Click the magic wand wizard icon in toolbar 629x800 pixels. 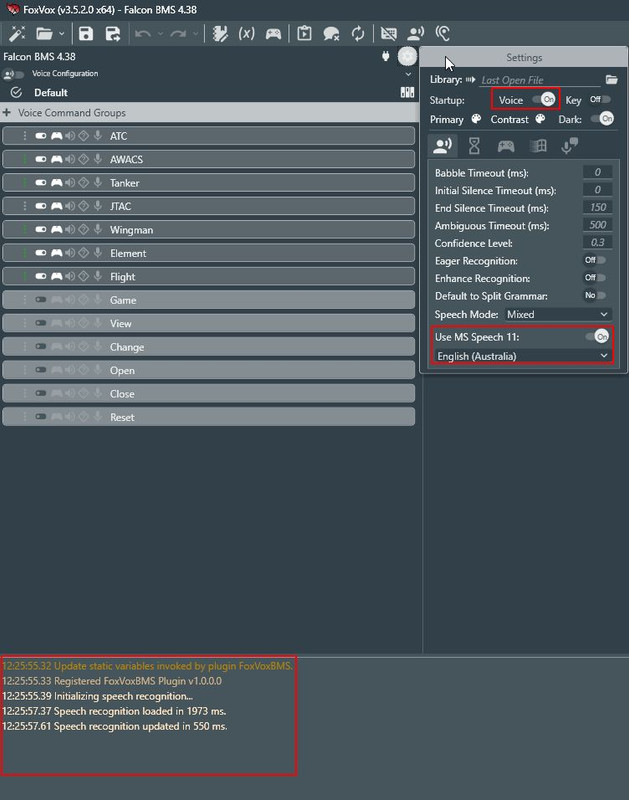[17, 34]
